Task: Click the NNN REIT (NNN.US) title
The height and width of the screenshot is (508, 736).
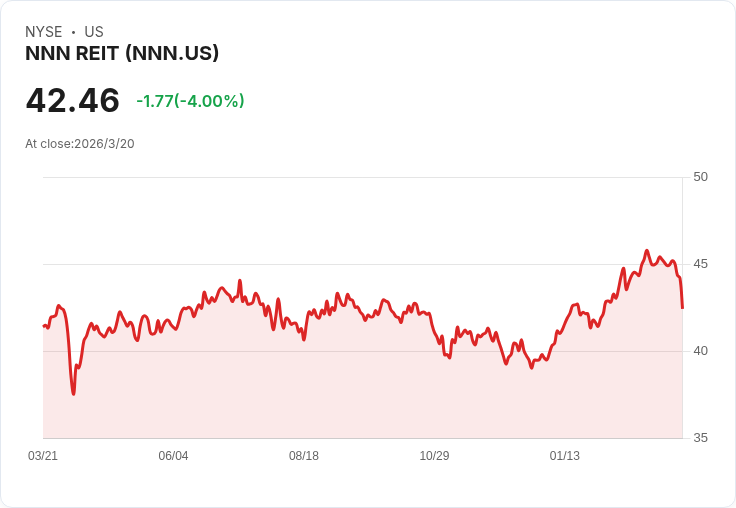Action: pyautogui.click(x=122, y=54)
